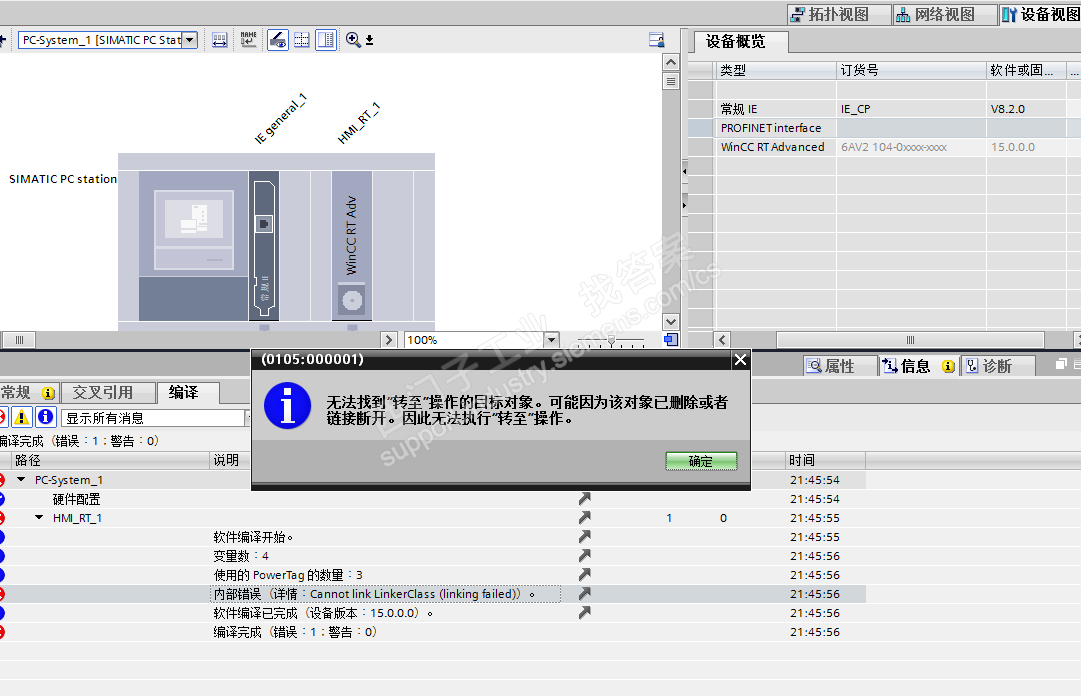Click go-to arrow on HMI_RT_1 row
1081x696 pixels.
pos(585,517)
